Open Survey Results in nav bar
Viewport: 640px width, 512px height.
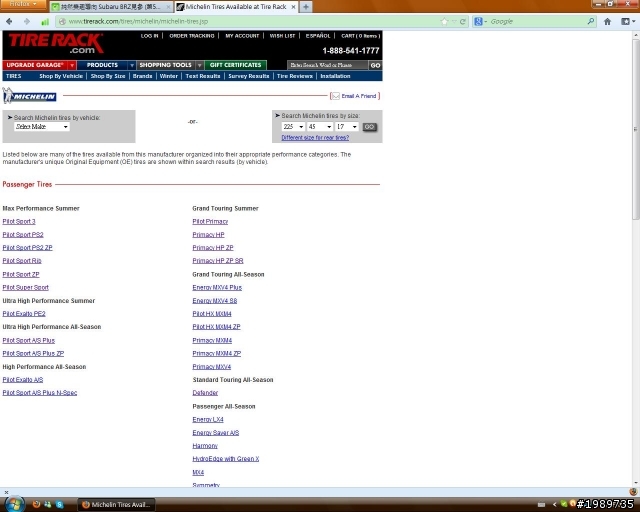[249, 76]
